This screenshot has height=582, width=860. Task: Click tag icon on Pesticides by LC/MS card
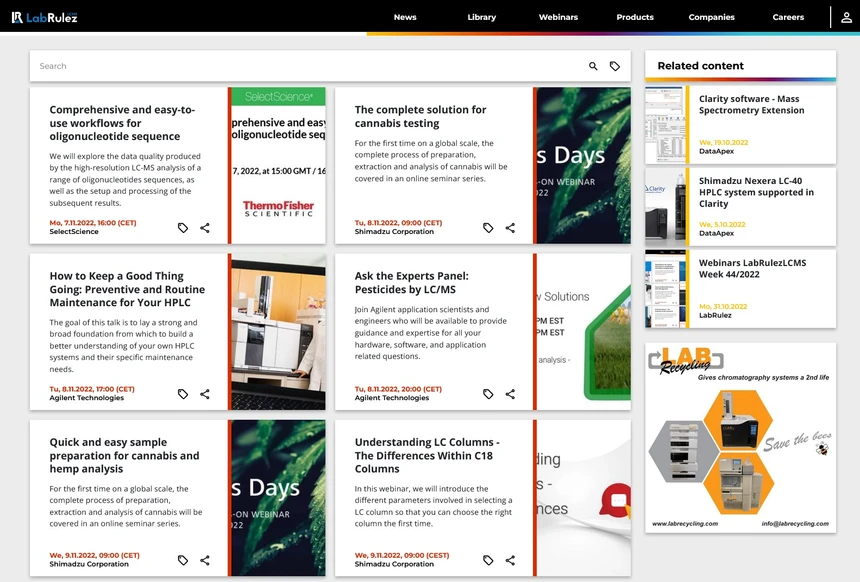click(488, 394)
